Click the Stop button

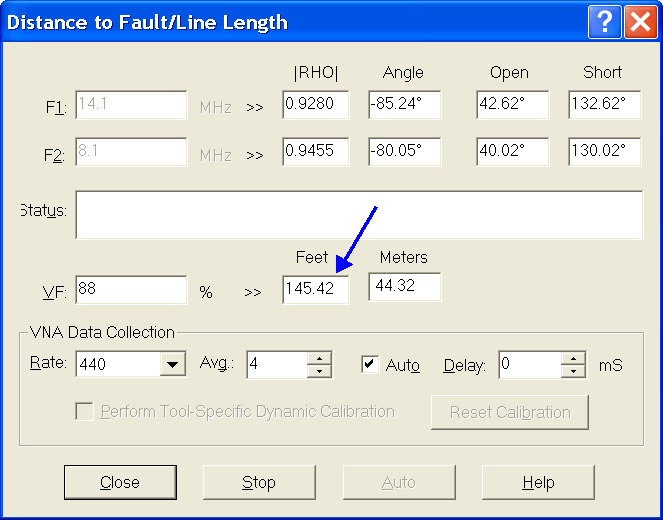(259, 482)
